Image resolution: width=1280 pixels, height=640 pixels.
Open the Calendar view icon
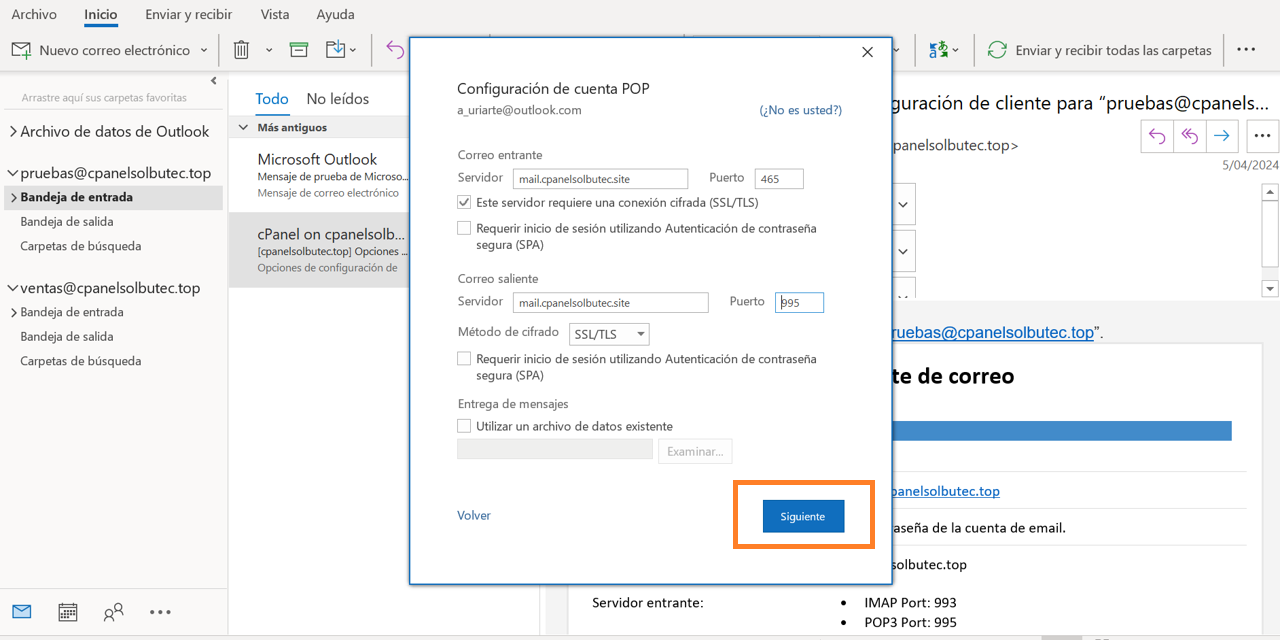pos(68,612)
